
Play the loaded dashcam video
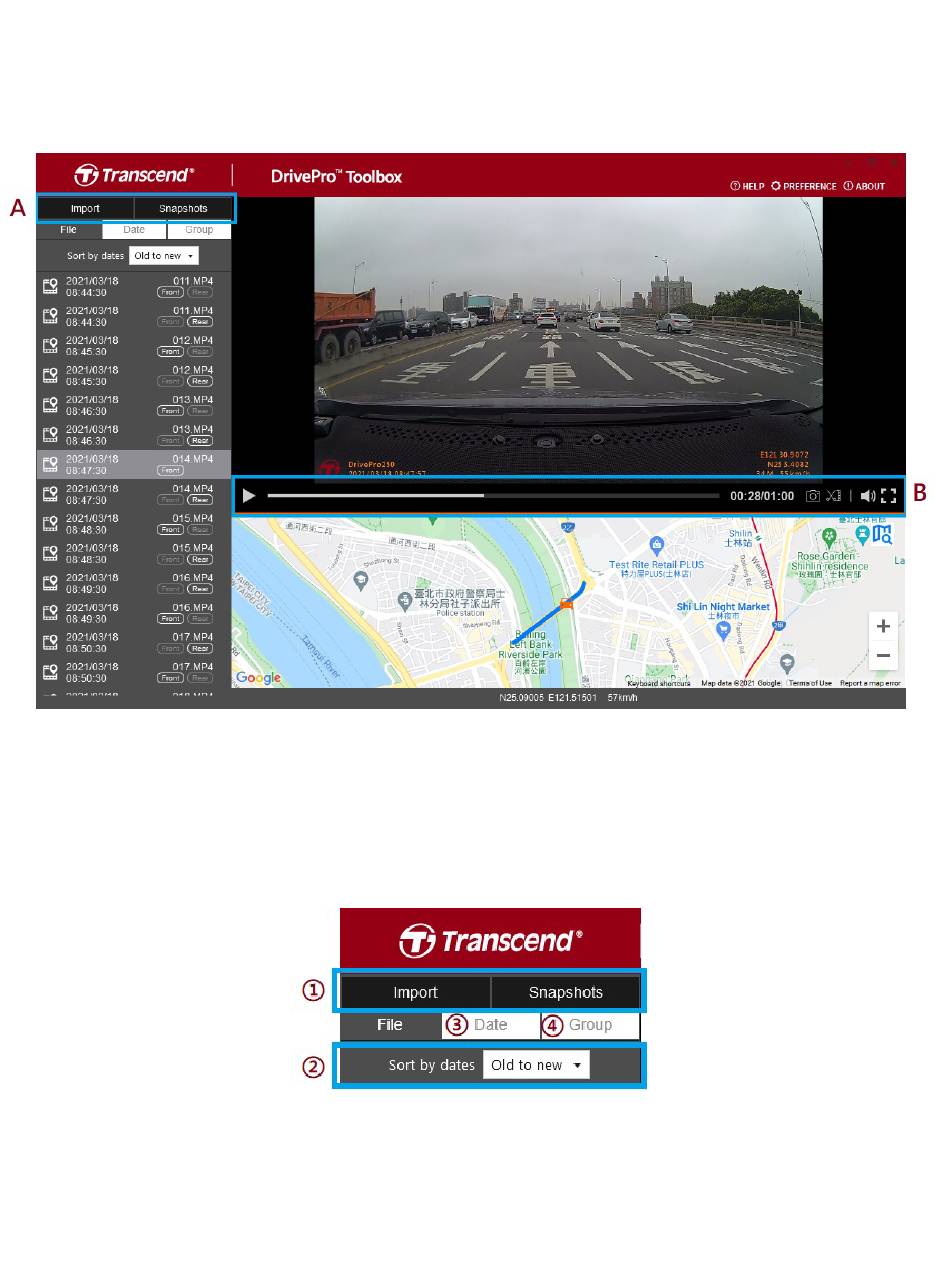click(x=249, y=496)
